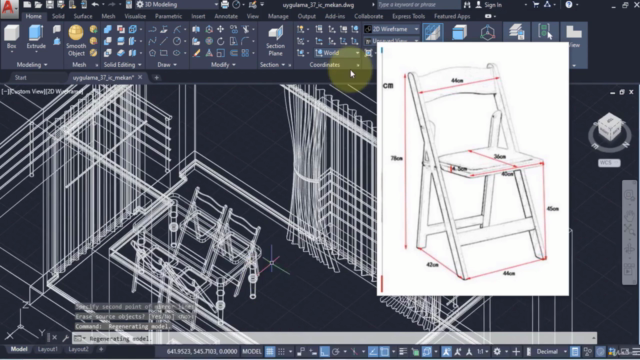Image resolution: width=640 pixels, height=360 pixels.
Task: Expand the Draw panel
Action: (167, 64)
